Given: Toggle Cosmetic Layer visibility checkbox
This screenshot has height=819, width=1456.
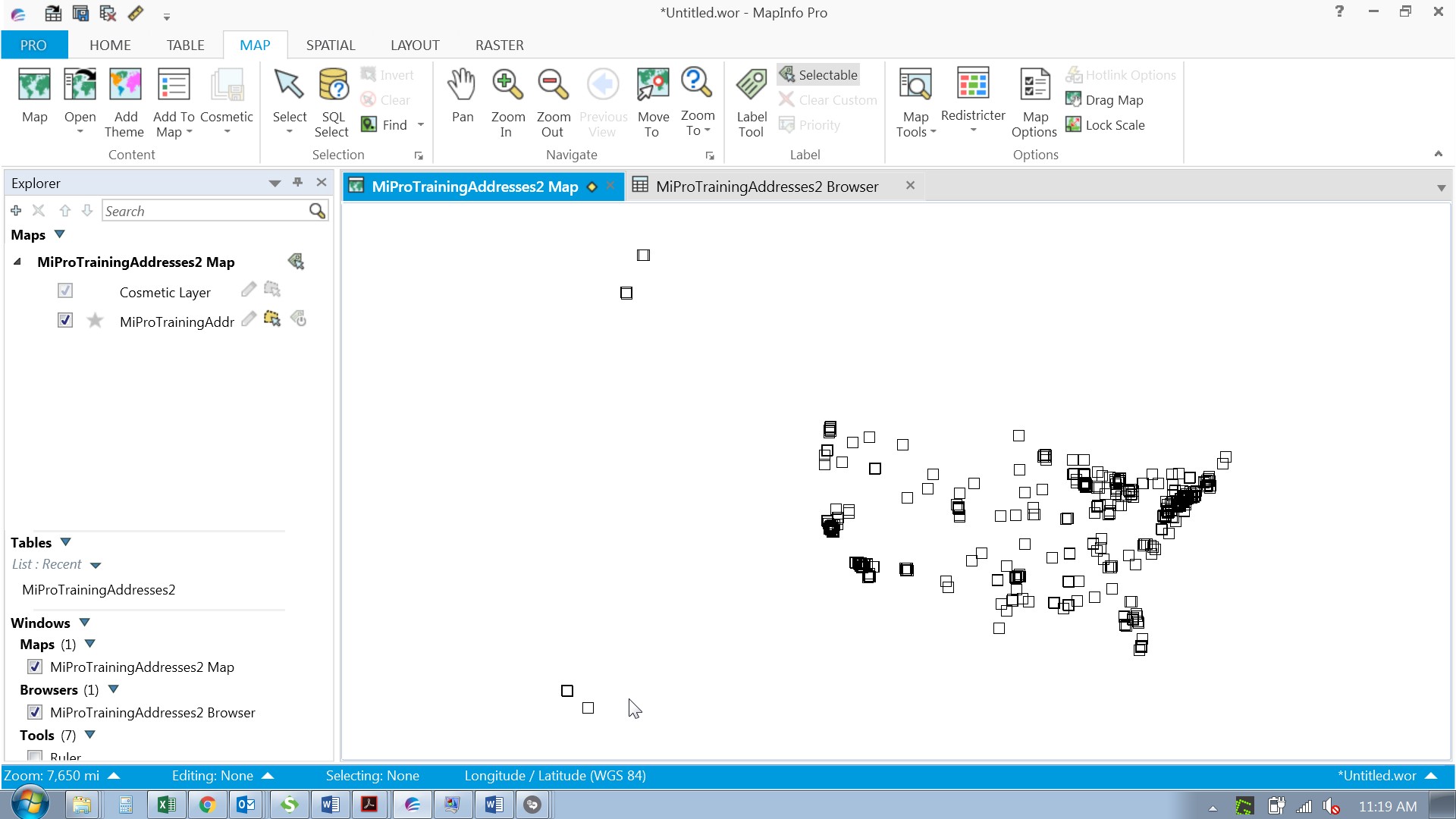Looking at the screenshot, I should tap(65, 290).
